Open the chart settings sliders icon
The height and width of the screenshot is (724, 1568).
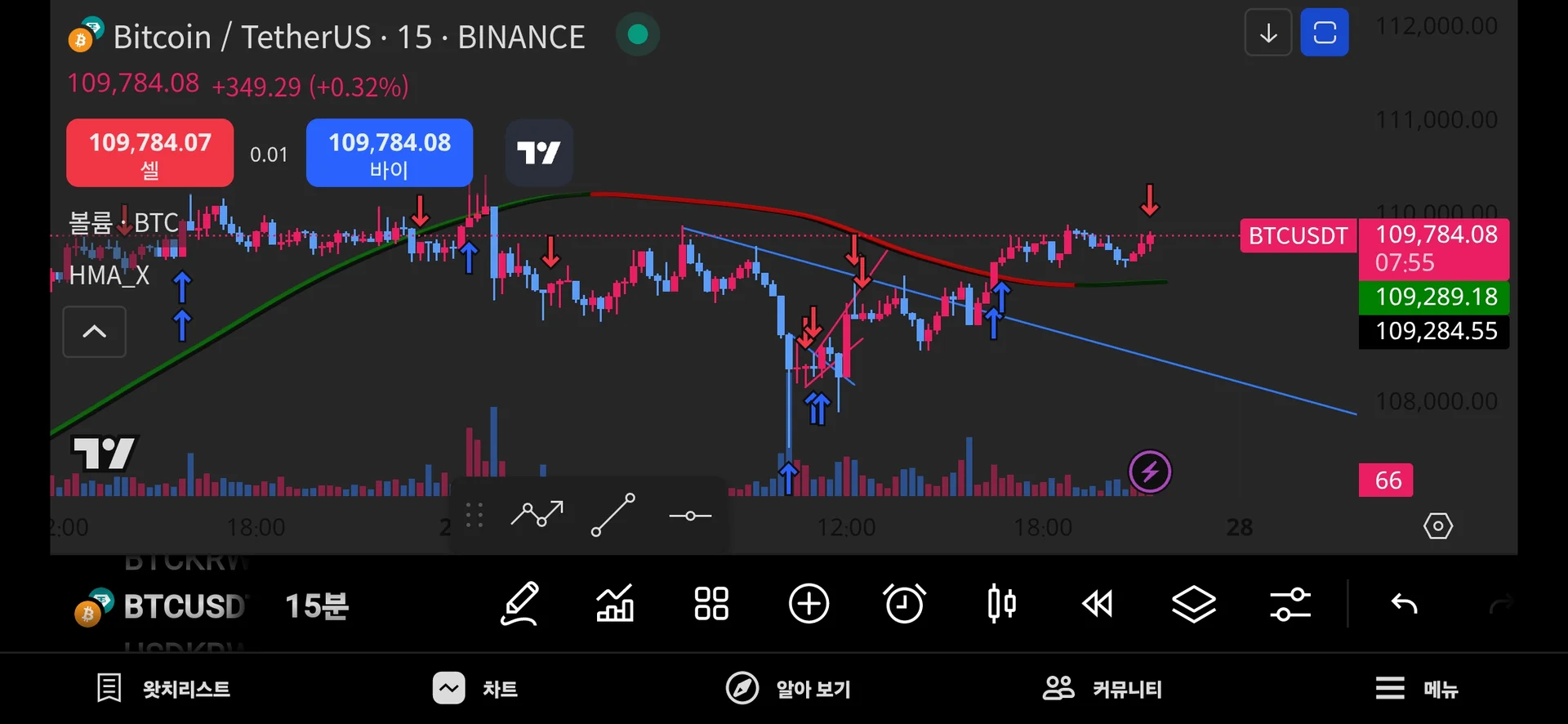(x=1290, y=605)
